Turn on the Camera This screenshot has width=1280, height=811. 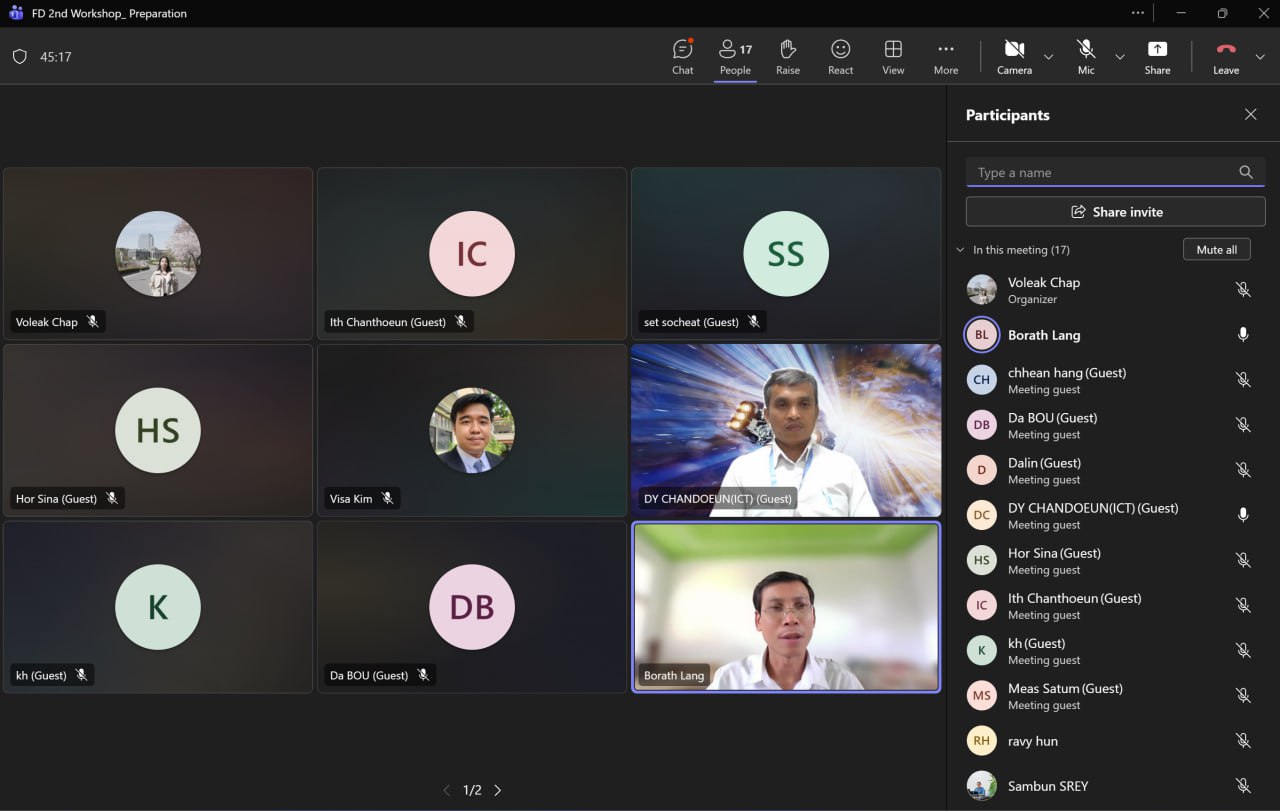tap(1014, 57)
